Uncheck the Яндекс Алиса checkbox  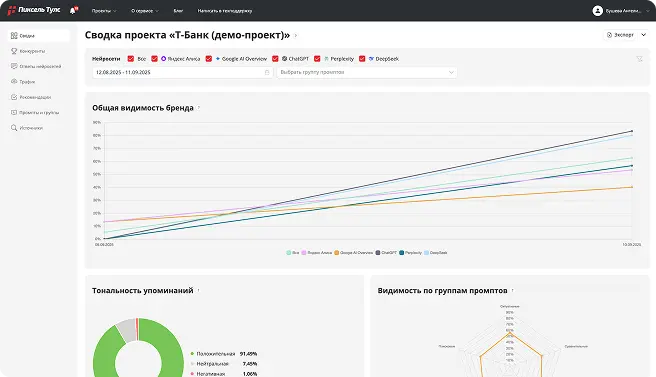[154, 59]
